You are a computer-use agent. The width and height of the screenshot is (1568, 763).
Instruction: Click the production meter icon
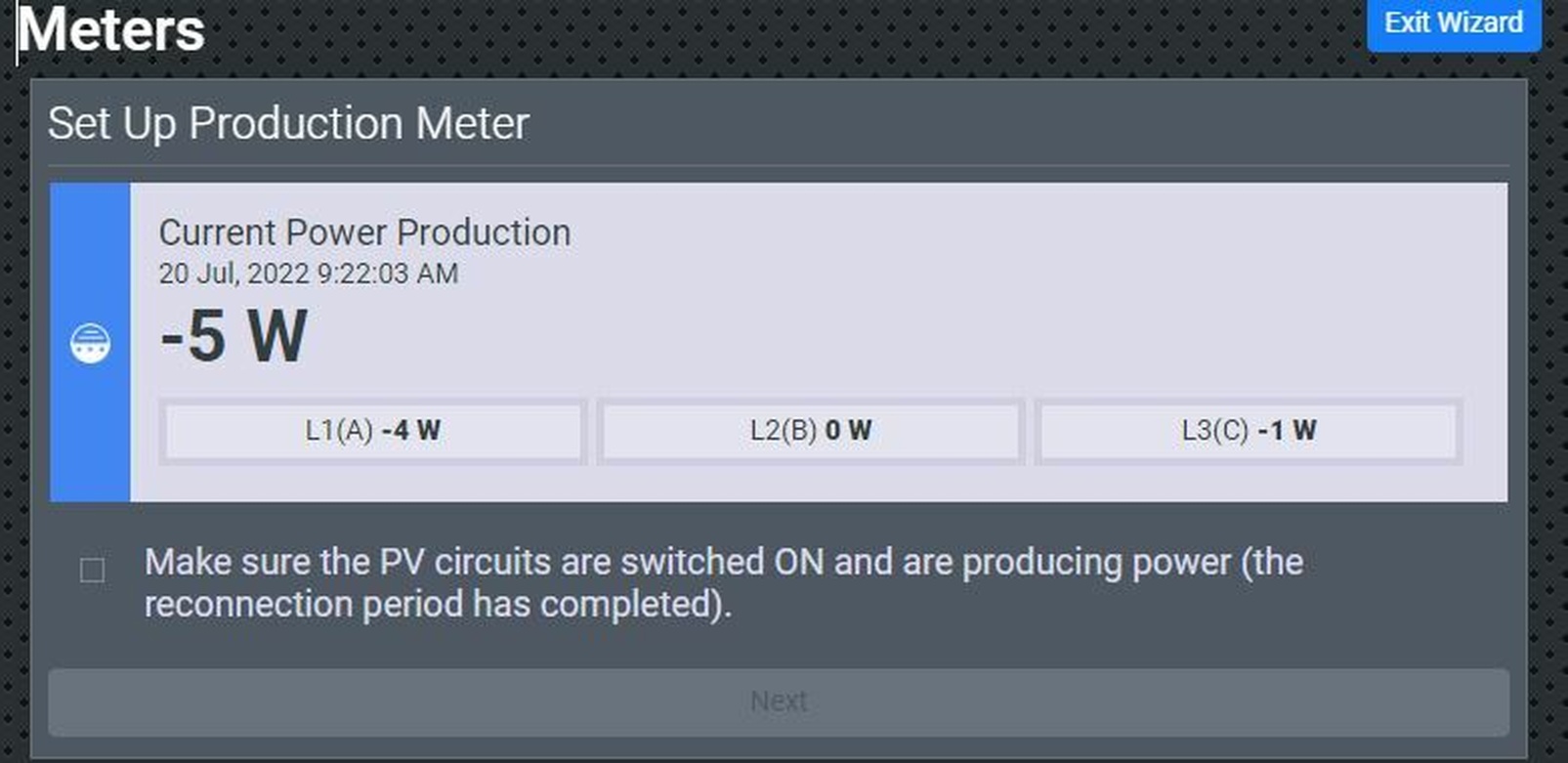click(x=90, y=344)
